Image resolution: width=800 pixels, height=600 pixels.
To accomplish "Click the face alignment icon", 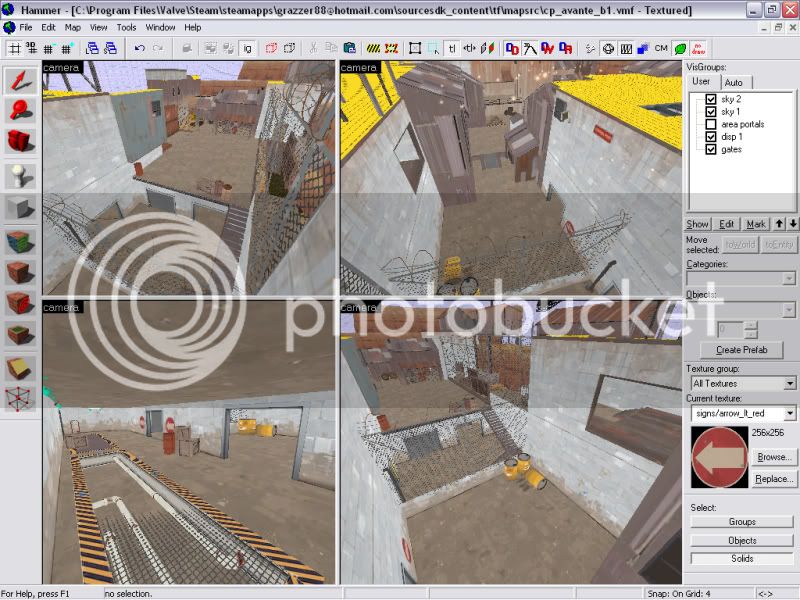I will click(x=487, y=48).
